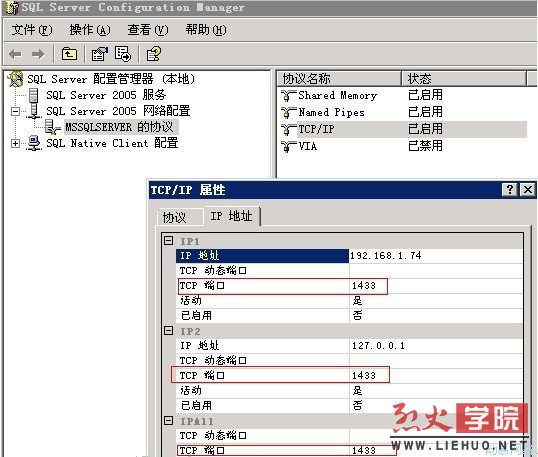This screenshot has width=538, height=457.
Task: Click the IP2 活动 value 是
Action: 357,390
